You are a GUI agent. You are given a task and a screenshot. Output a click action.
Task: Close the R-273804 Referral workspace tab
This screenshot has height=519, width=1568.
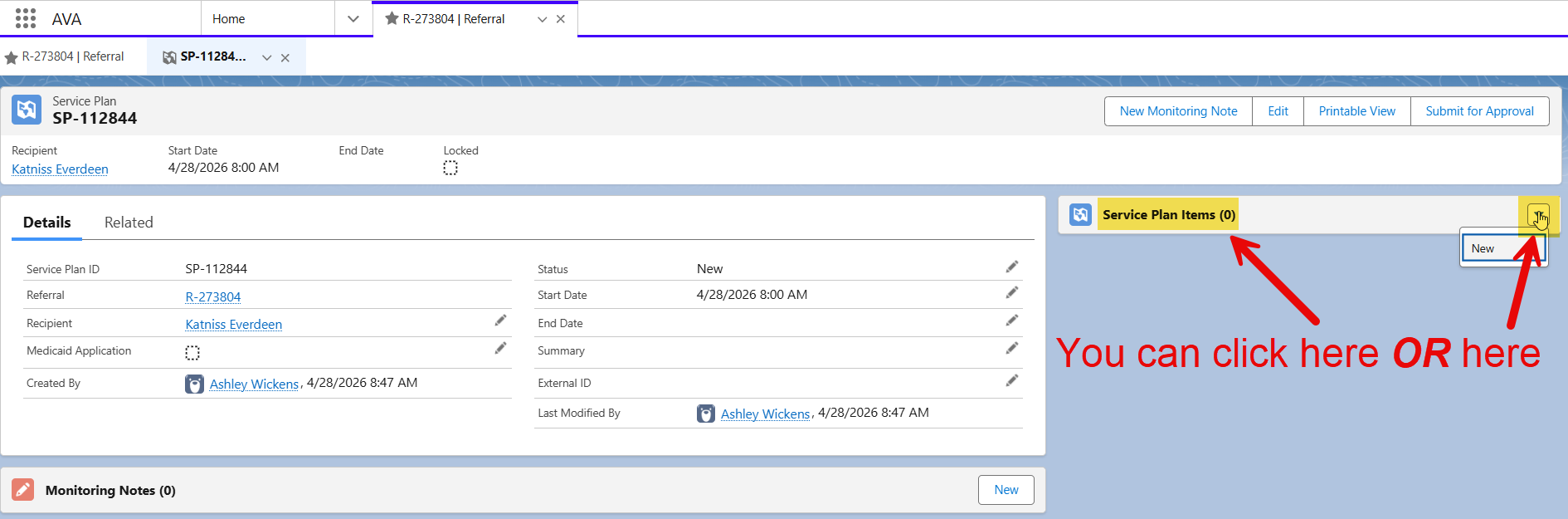click(x=561, y=19)
